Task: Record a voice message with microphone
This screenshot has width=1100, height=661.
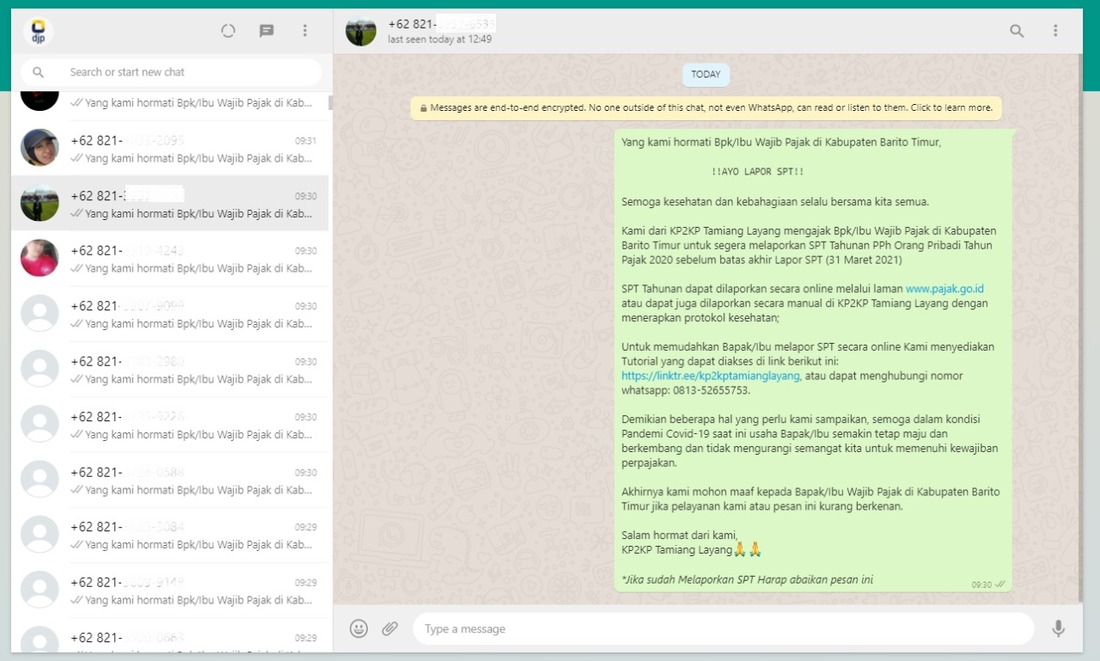Action: (x=1058, y=628)
